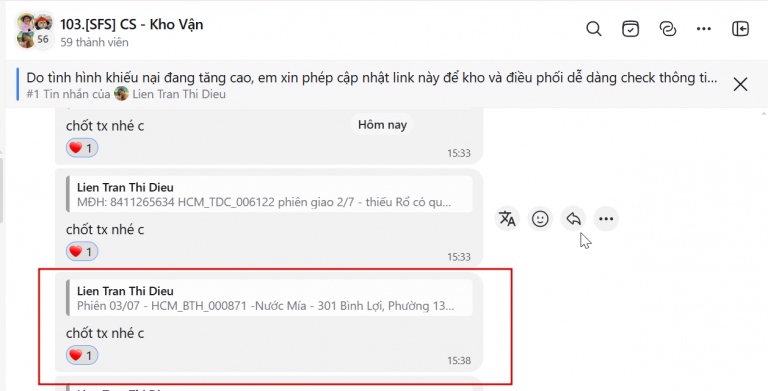
Task: Open group title 103.[SFS] CS - Kho Vận
Action: click(x=132, y=24)
